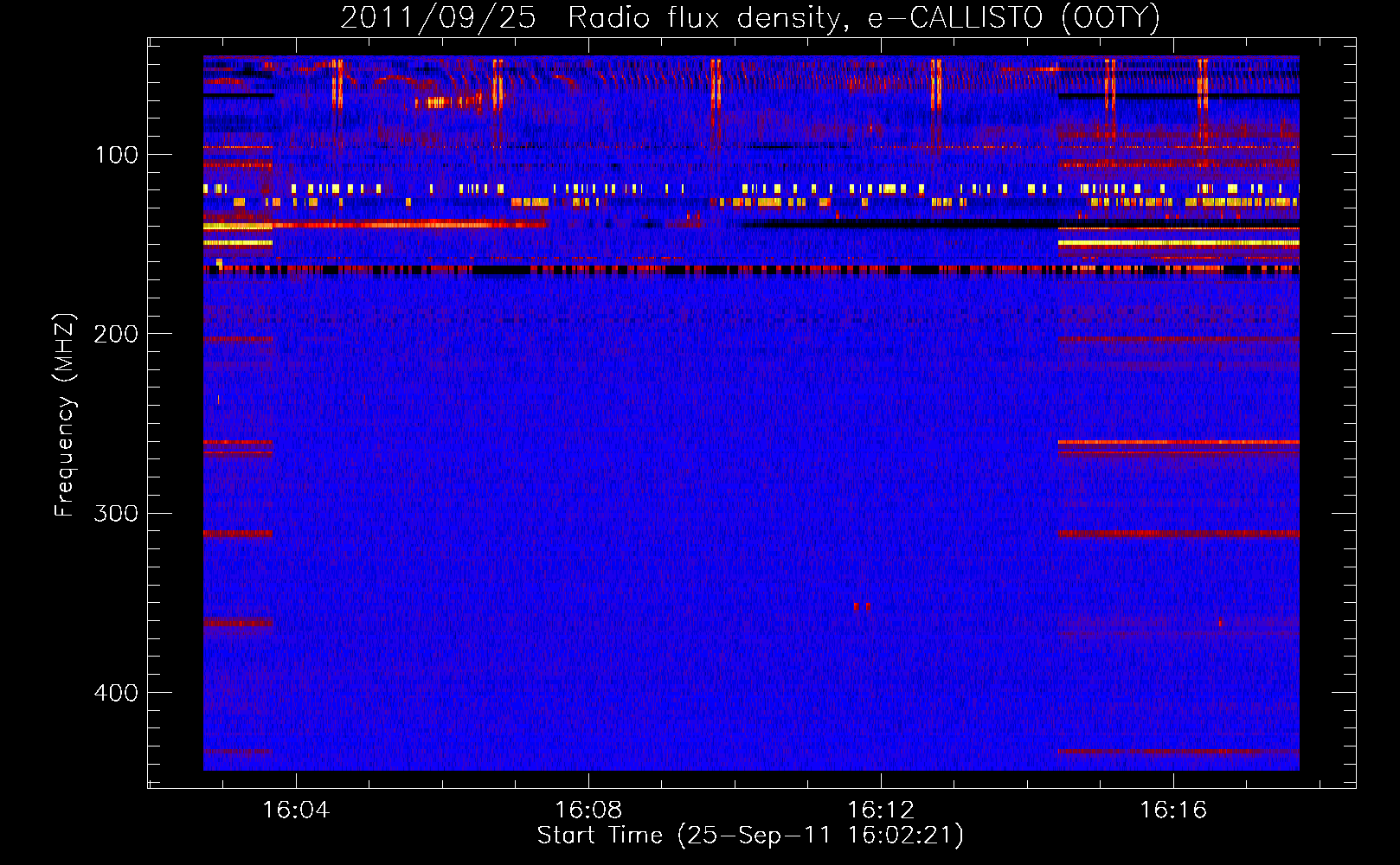Click the '400' frequency tick label
Viewport: 1400px width, 865px height.
[x=117, y=693]
